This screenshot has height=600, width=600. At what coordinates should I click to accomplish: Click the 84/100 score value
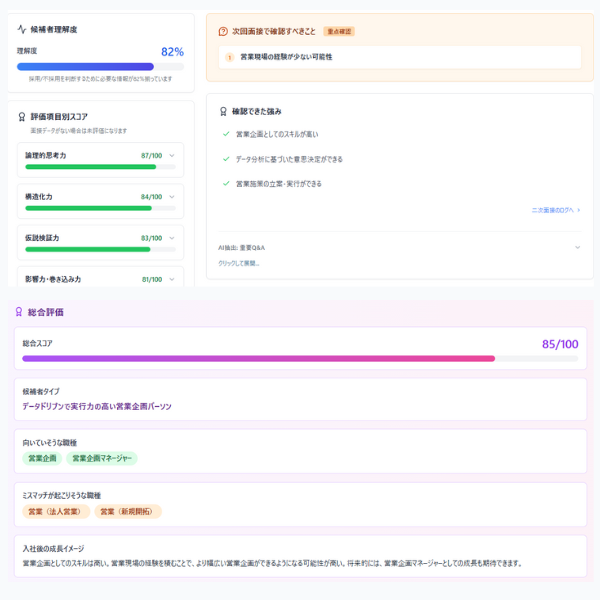(152, 197)
